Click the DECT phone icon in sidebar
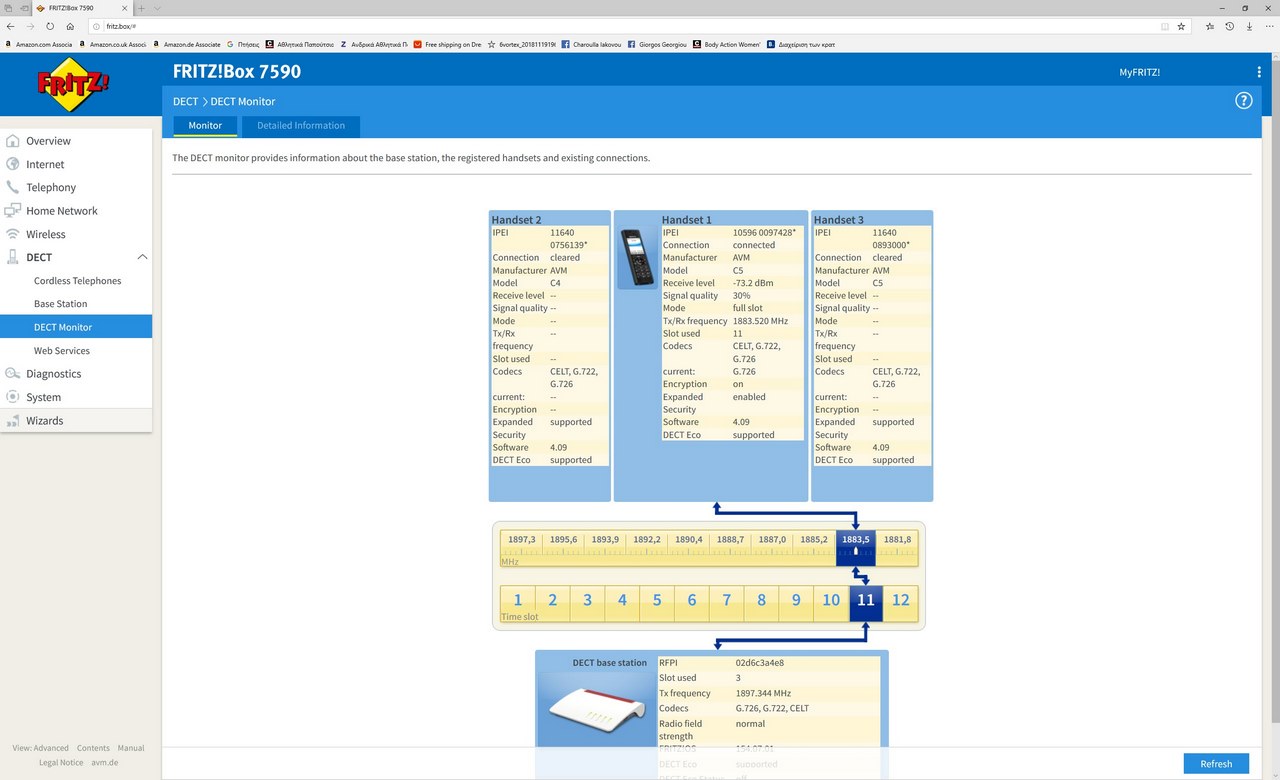 [13, 257]
